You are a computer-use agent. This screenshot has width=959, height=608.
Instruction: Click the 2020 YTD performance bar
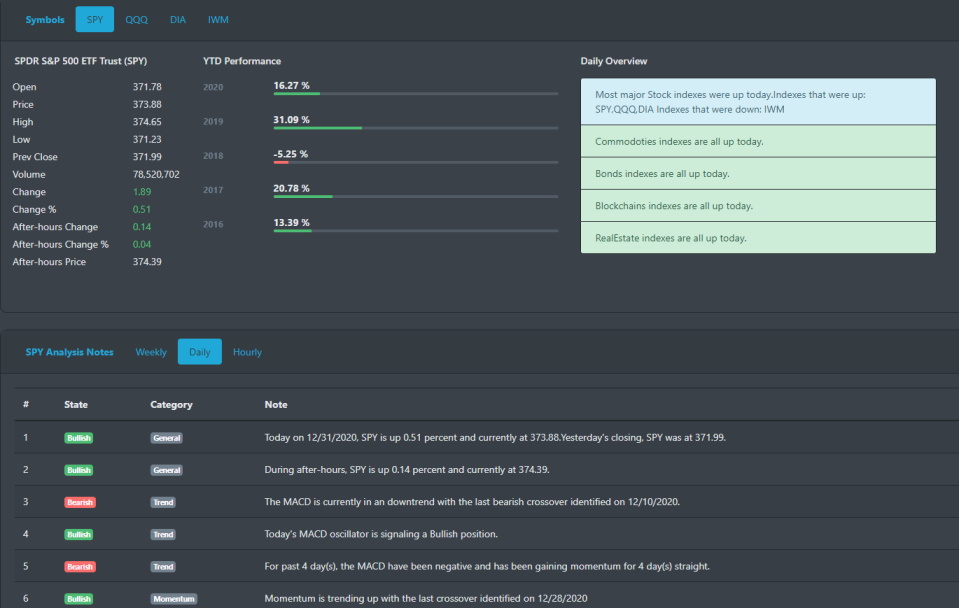(416, 94)
